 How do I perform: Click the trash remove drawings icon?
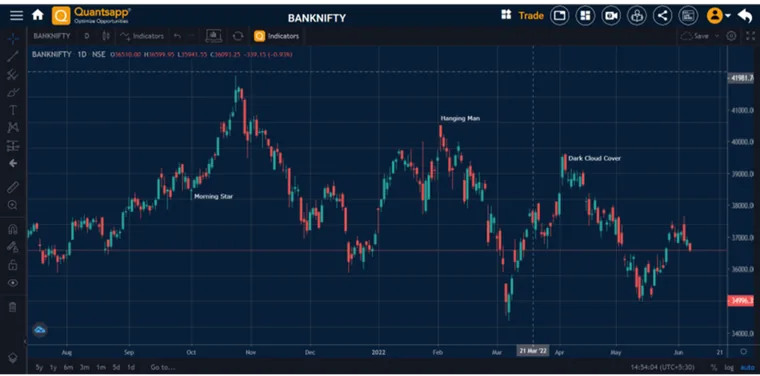coord(13,307)
